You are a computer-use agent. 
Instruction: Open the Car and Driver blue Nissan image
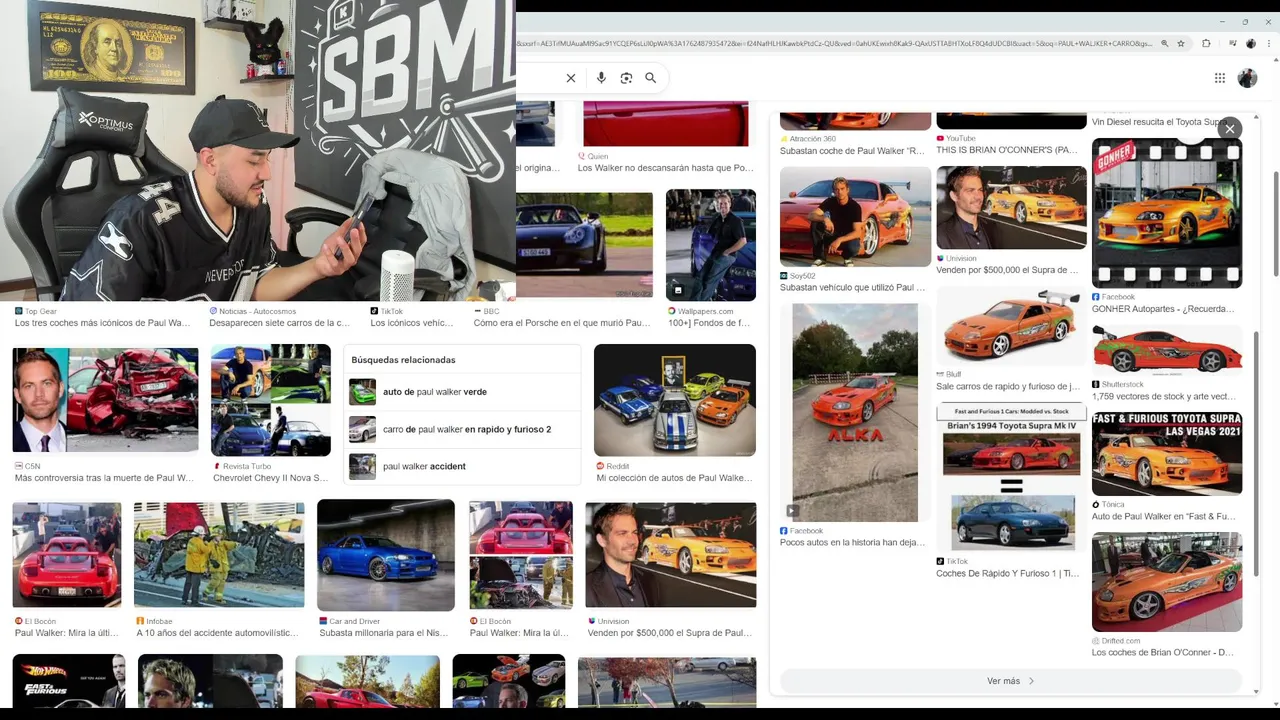coord(386,555)
